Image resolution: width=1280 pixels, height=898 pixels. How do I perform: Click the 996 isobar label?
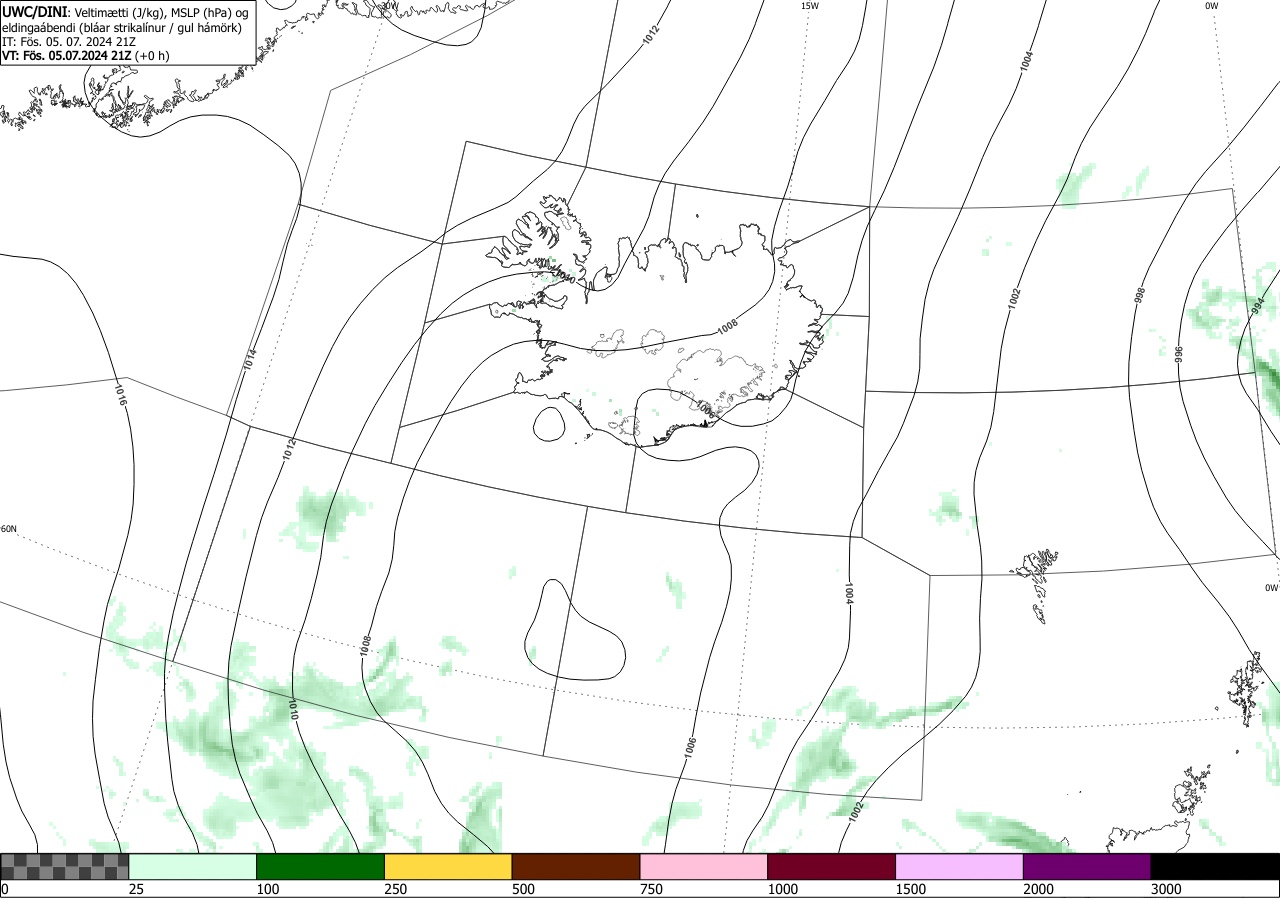click(x=1179, y=353)
